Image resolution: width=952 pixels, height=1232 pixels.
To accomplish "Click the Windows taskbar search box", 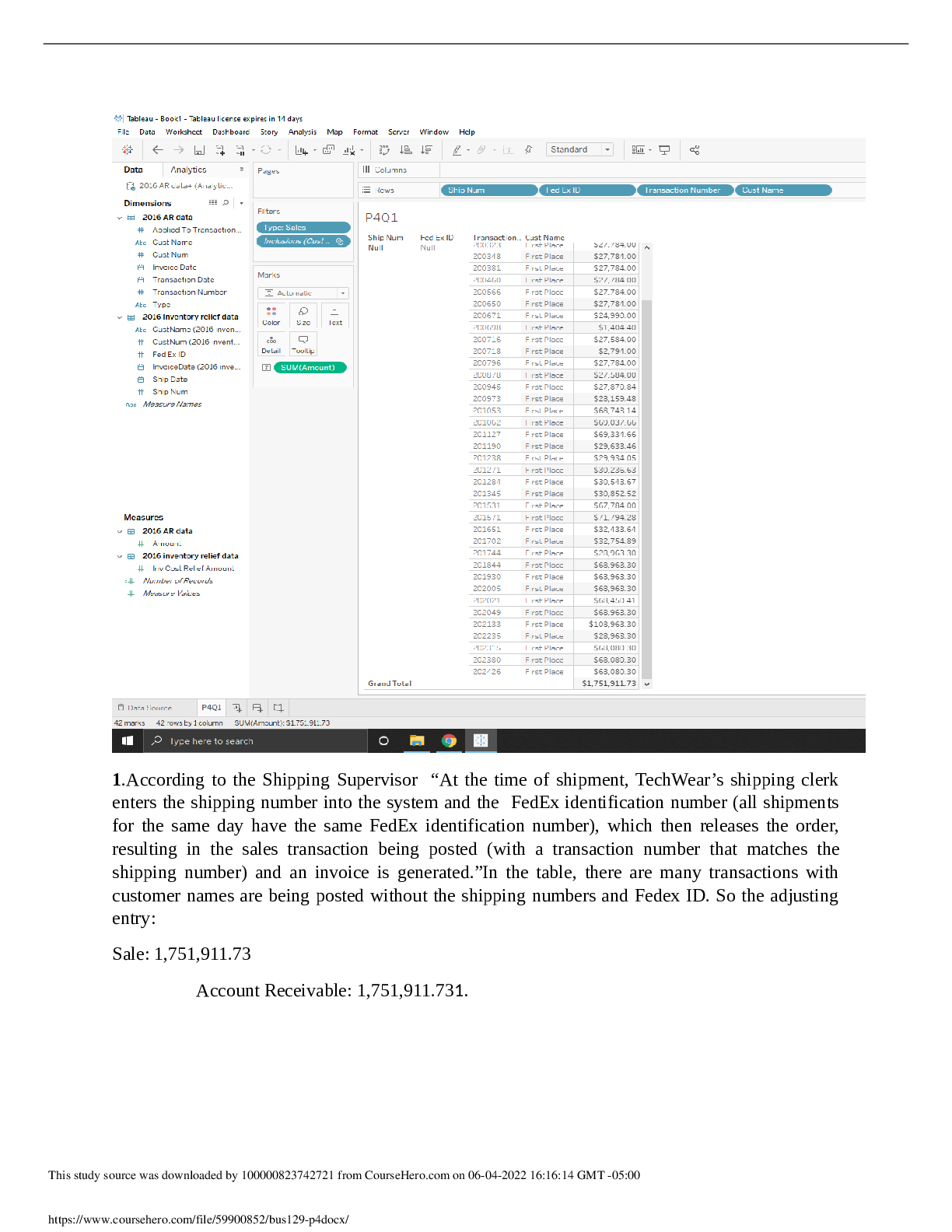I will click(x=255, y=741).
